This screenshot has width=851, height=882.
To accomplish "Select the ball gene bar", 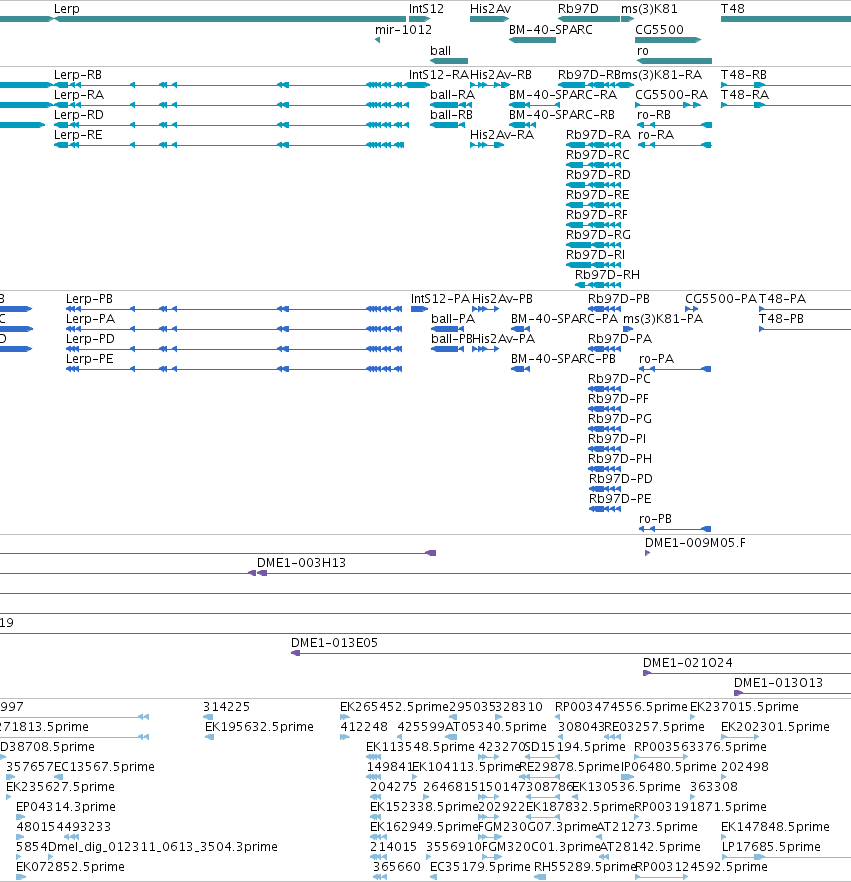I will (x=449, y=61).
